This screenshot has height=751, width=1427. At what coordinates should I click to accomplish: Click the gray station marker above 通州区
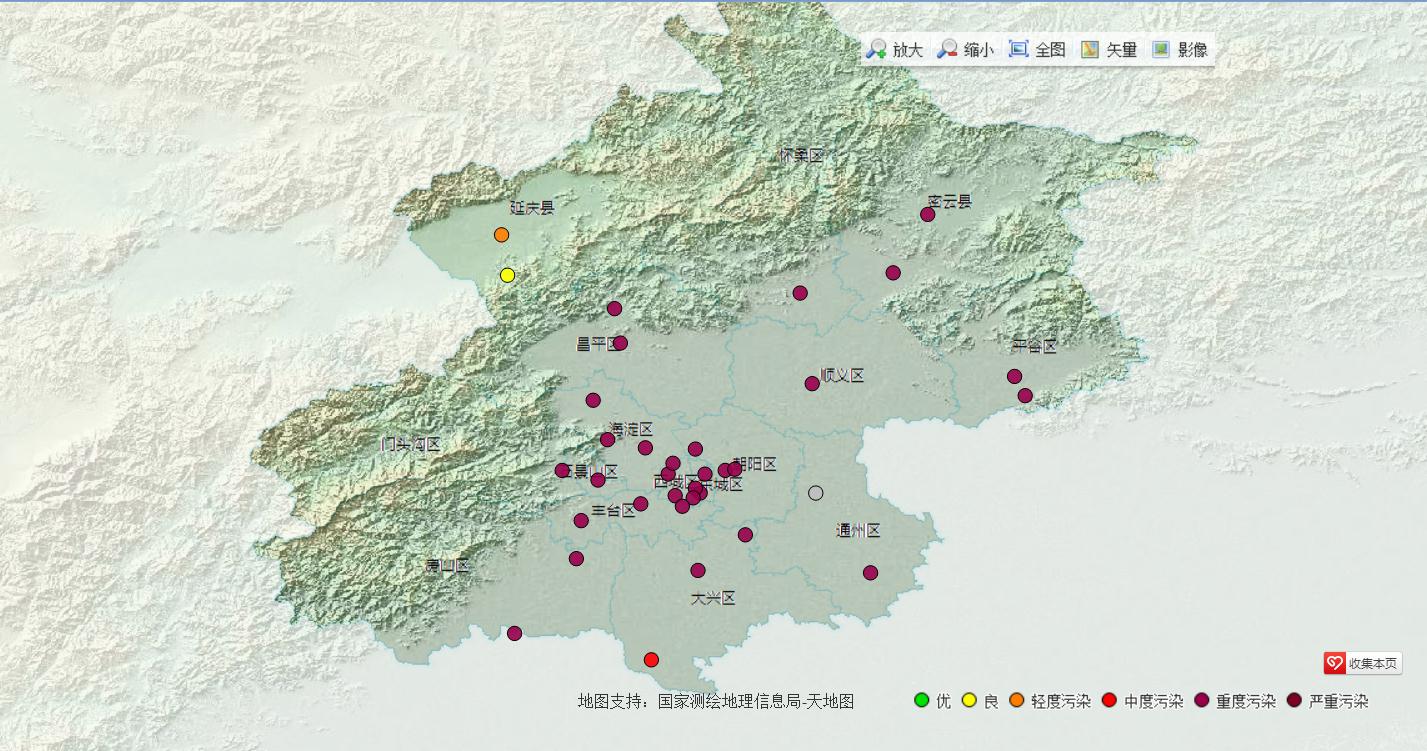pyautogui.click(x=816, y=493)
